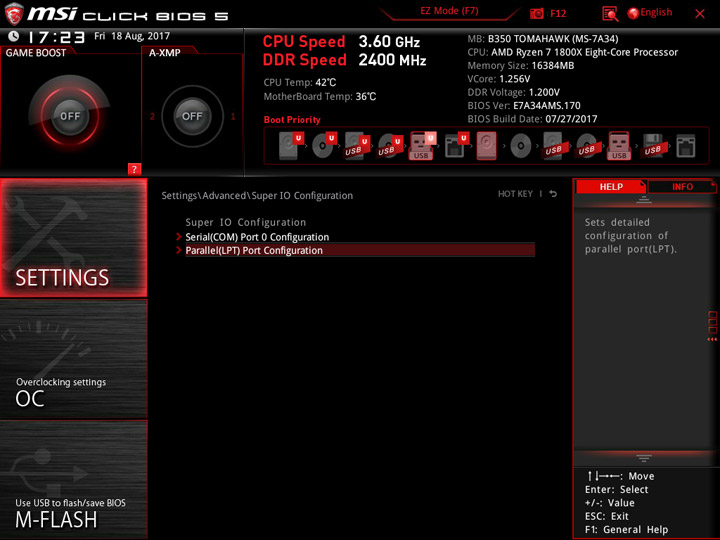Open the OC overclocking settings tile
This screenshot has width=720, height=540.
pyautogui.click(x=74, y=359)
